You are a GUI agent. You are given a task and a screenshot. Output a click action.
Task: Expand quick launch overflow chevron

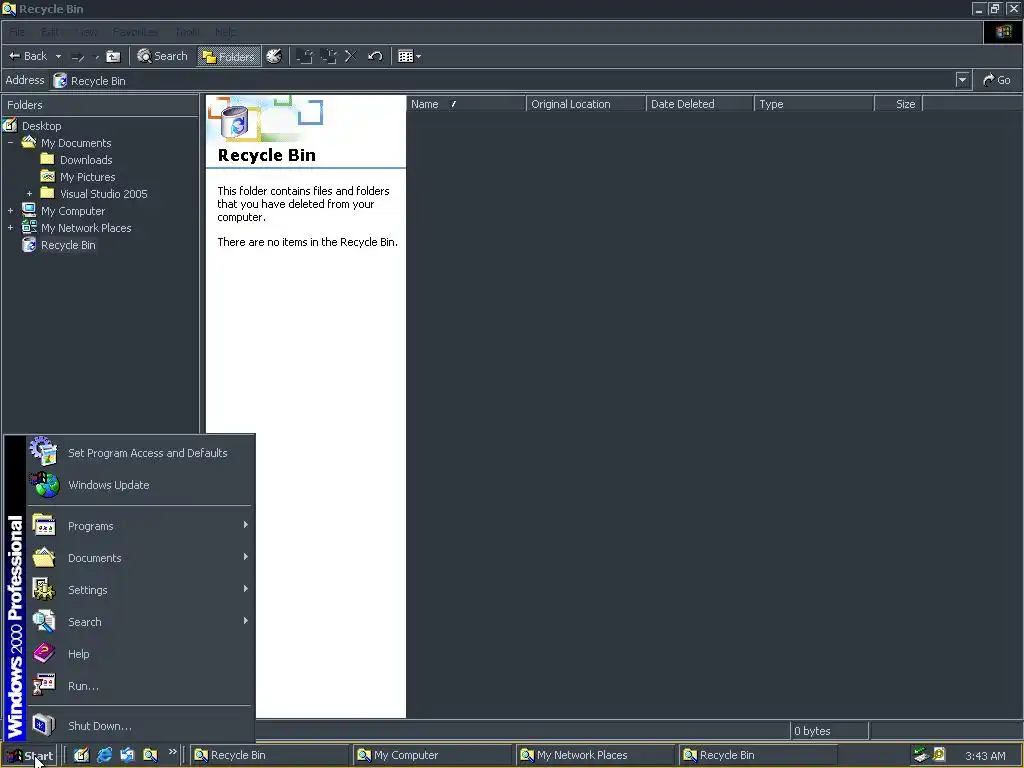(x=172, y=752)
